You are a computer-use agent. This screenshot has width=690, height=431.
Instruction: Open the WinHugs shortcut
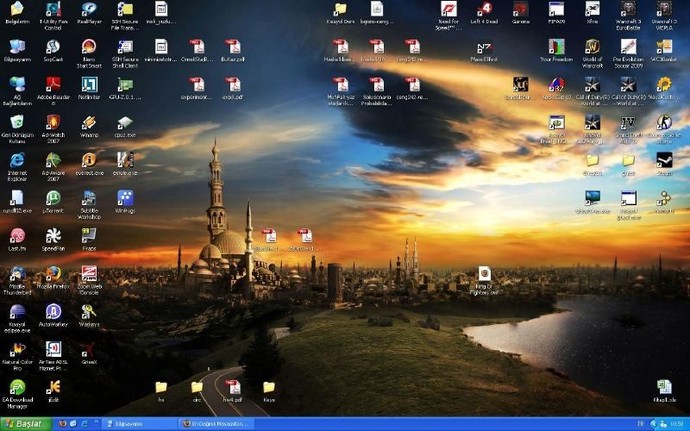pyautogui.click(x=125, y=198)
